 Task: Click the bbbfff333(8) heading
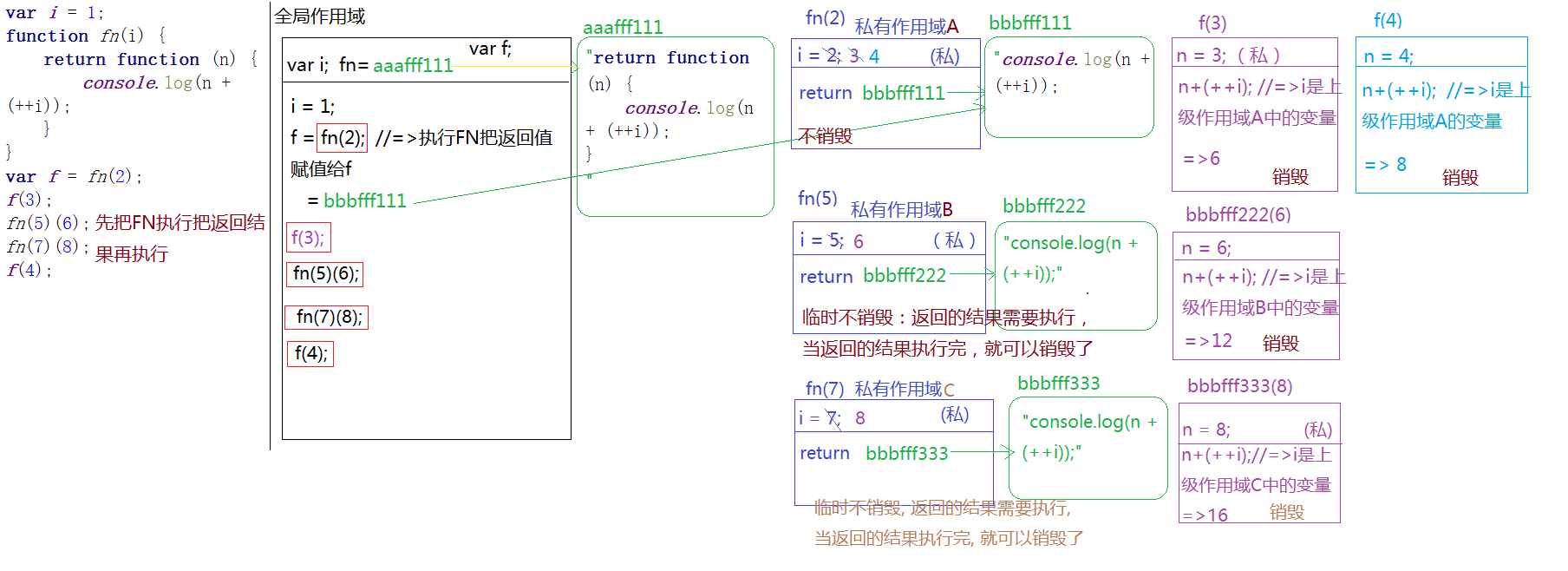1239,386
